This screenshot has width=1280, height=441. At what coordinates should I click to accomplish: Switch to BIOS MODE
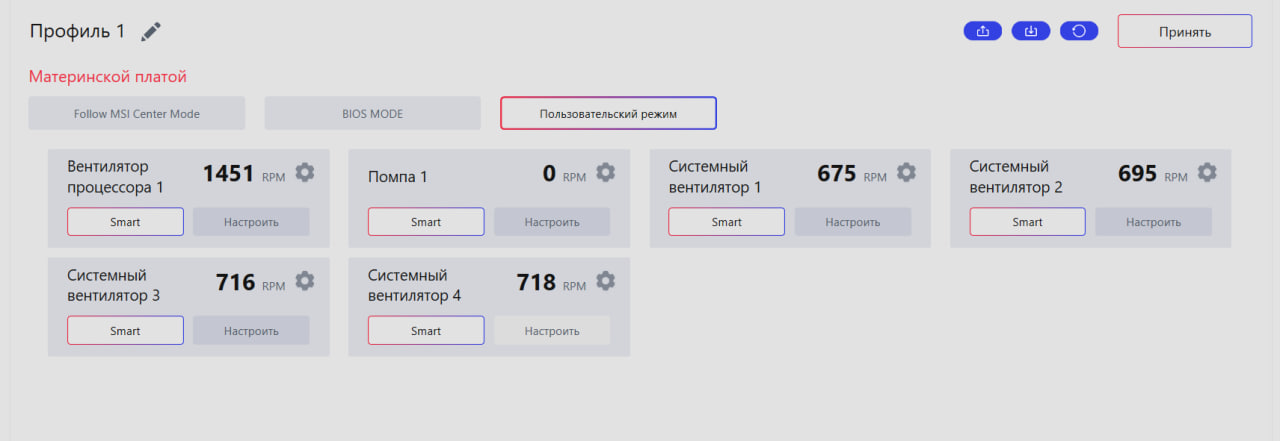tap(373, 113)
